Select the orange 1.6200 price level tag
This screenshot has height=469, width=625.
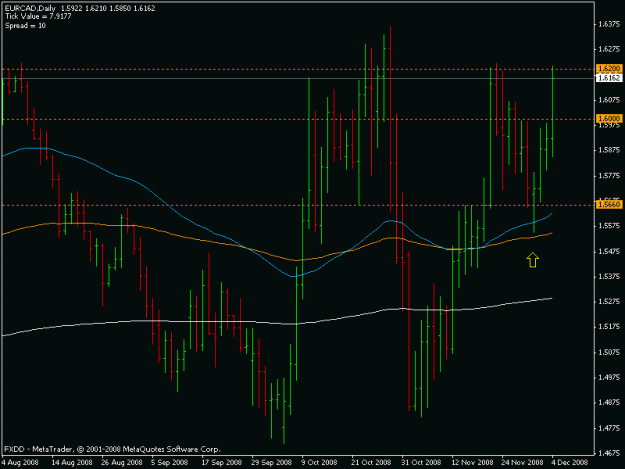[x=609, y=69]
